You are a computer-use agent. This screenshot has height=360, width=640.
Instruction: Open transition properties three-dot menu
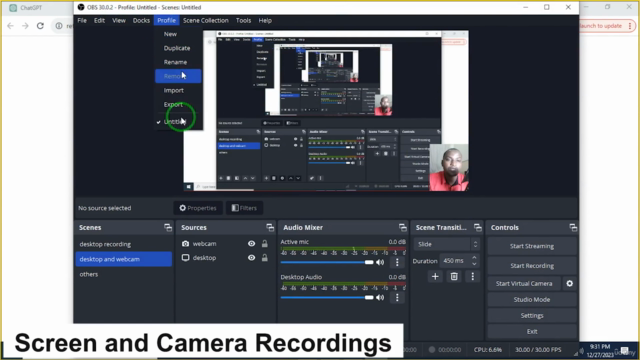[x=473, y=277]
